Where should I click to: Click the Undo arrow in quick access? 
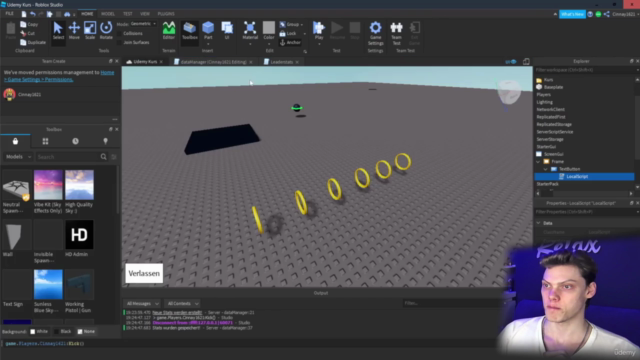coord(32,14)
